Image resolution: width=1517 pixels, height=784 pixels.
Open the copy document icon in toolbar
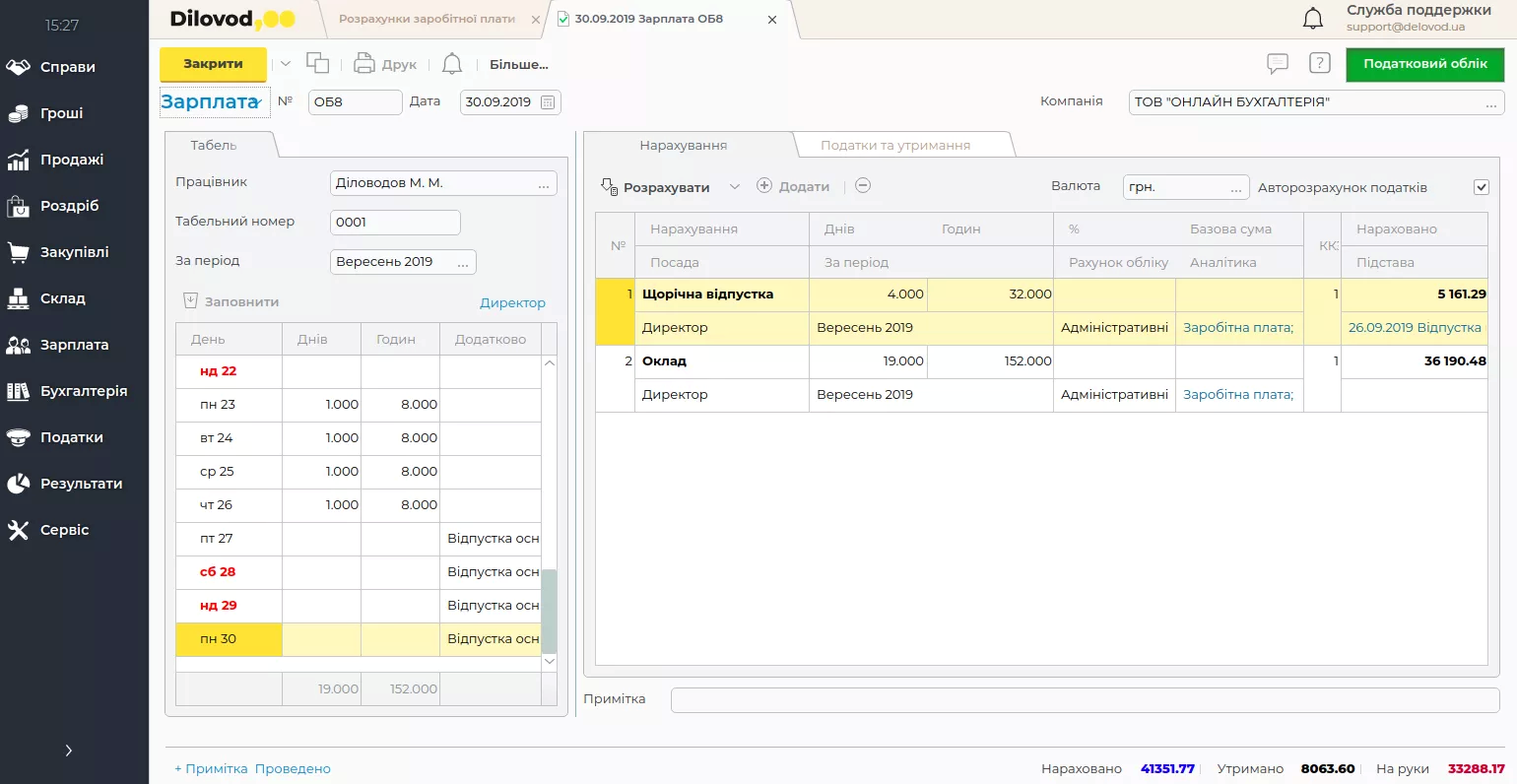click(x=317, y=64)
